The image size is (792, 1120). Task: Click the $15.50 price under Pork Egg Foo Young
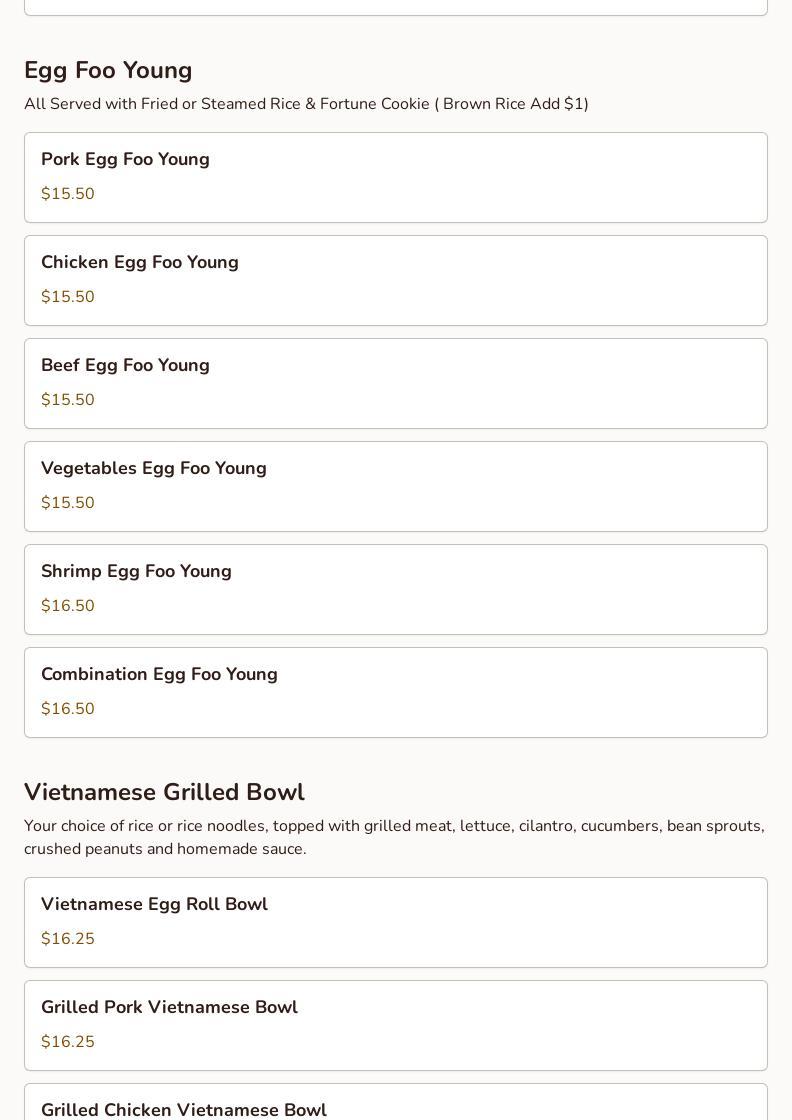(68, 194)
